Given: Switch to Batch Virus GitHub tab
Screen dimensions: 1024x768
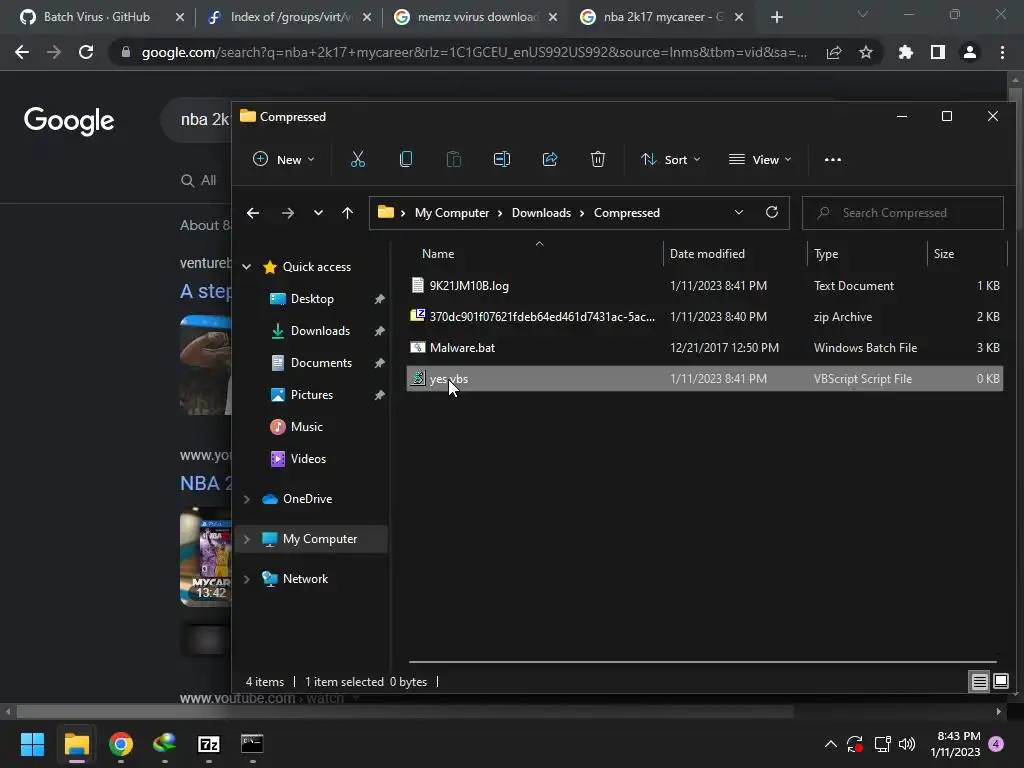Looking at the screenshot, I should tap(97, 17).
